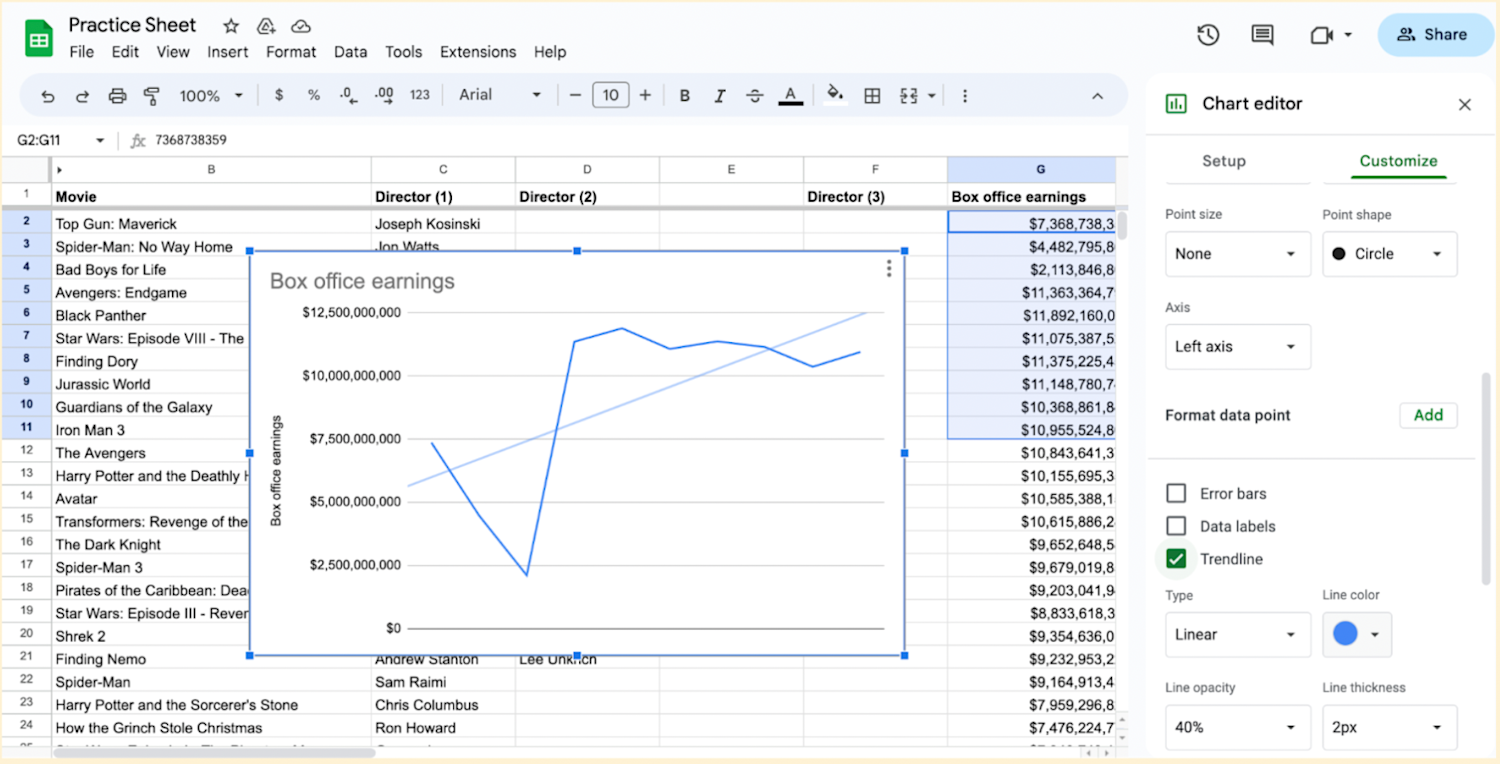Format as currency with dollar icon
The height and width of the screenshot is (764, 1500).
coord(279,95)
